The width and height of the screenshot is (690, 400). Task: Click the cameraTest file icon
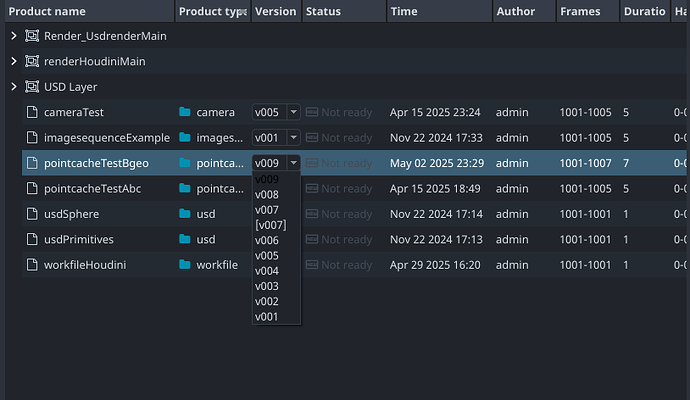click(32, 112)
